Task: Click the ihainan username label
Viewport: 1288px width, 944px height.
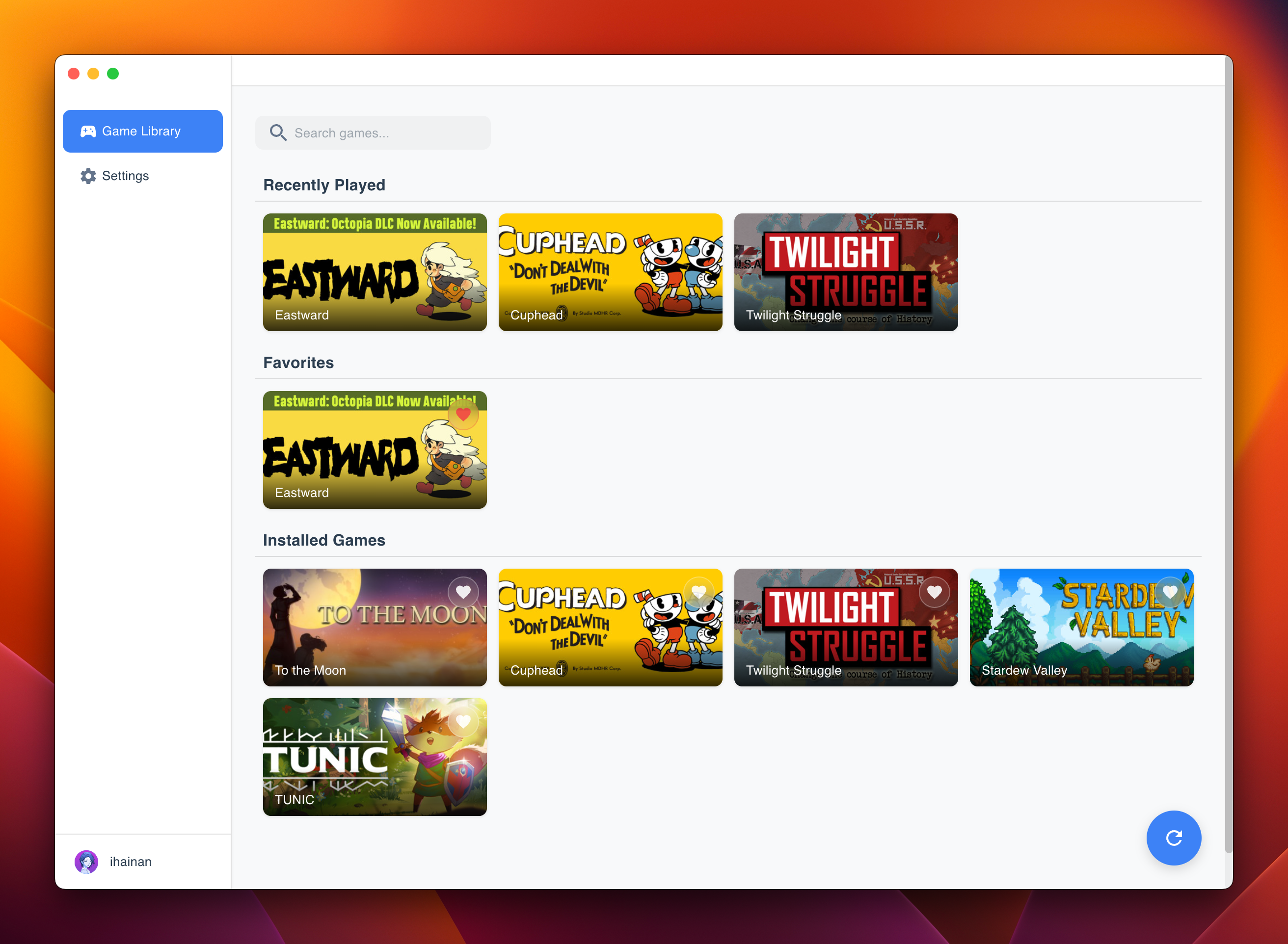Action: pos(131,862)
